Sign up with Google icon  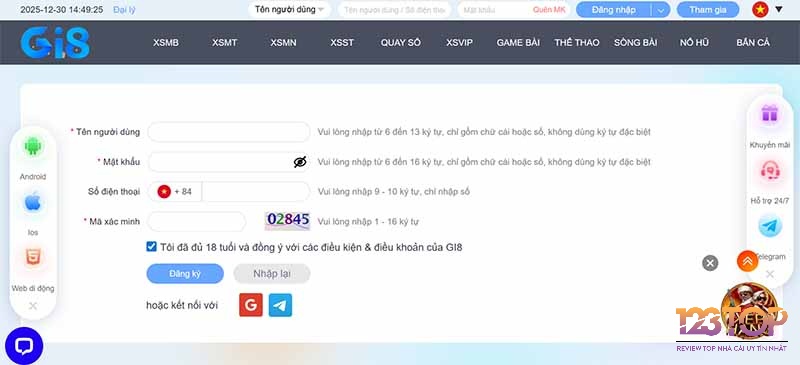[251, 305]
